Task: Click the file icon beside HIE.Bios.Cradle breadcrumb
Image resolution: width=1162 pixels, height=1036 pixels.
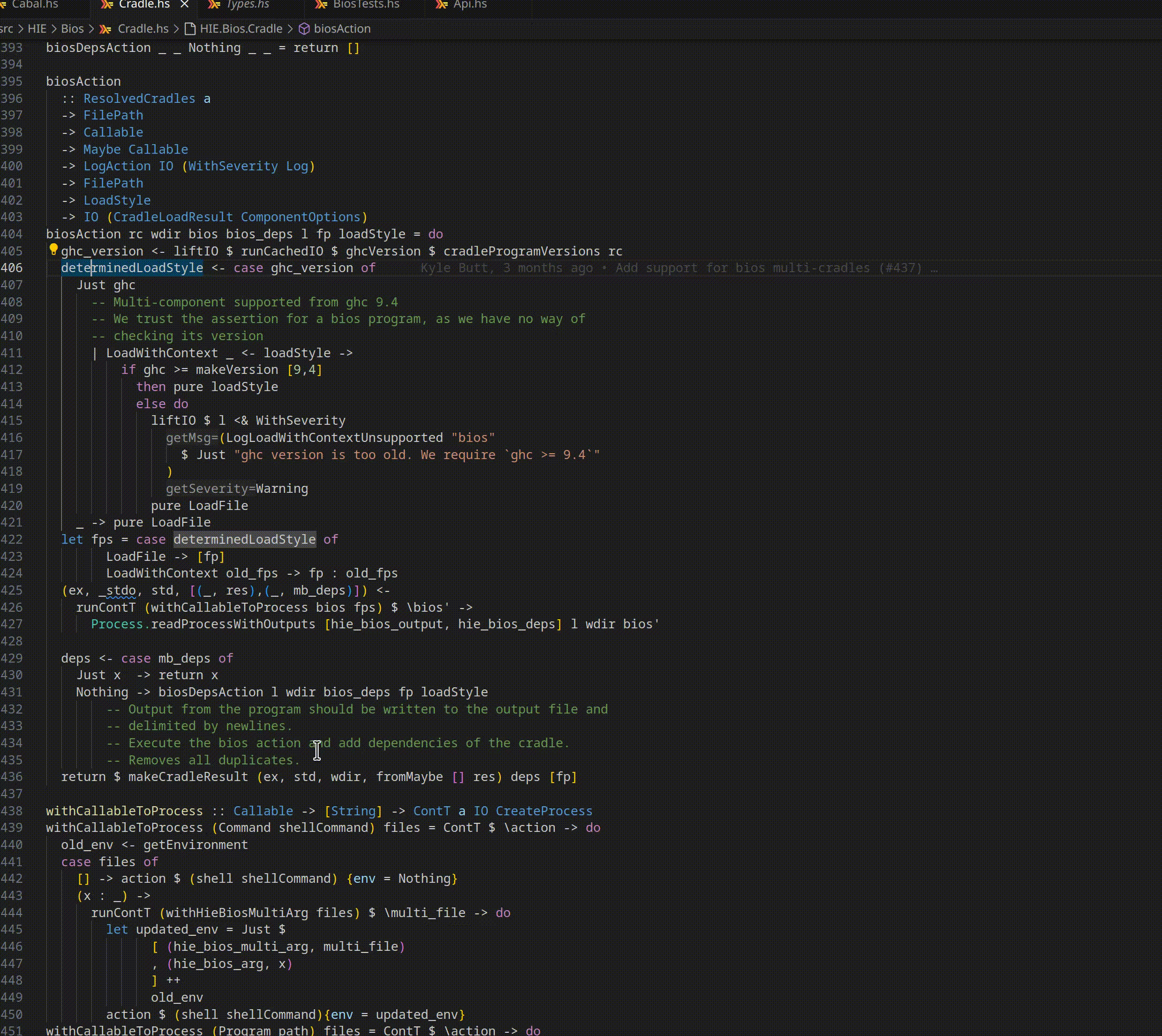Action: [190, 28]
